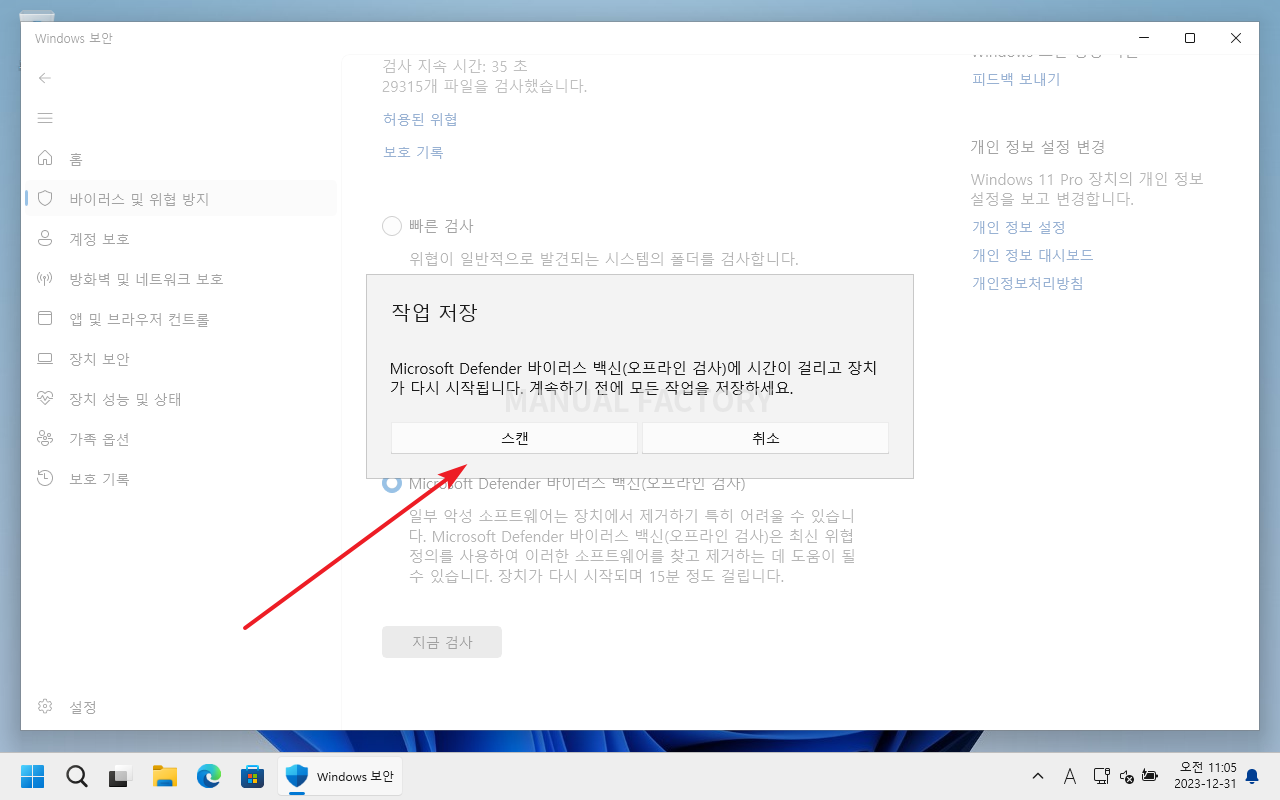
Task: Select 계정 보호 menu item
Action: click(x=180, y=239)
